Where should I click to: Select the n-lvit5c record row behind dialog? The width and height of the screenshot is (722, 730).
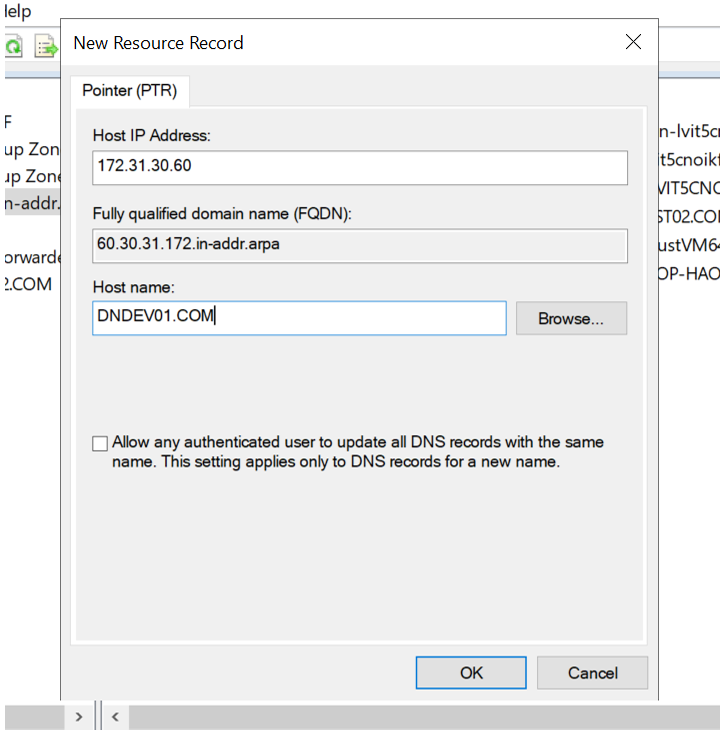coord(689,131)
